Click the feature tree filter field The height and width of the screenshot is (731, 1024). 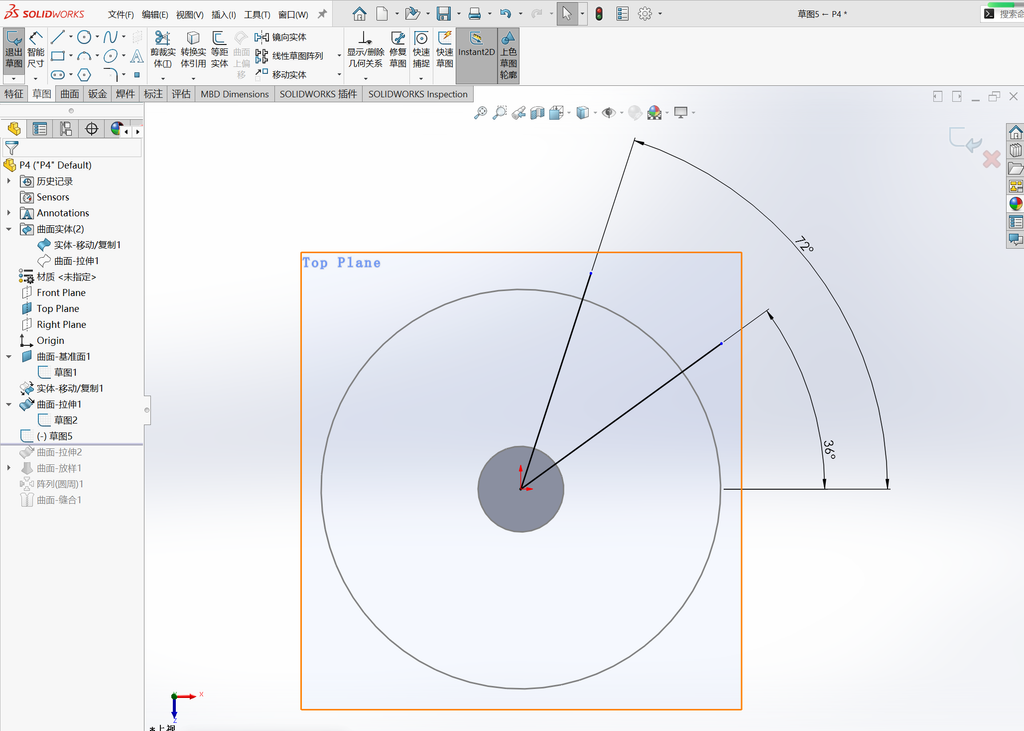72,148
